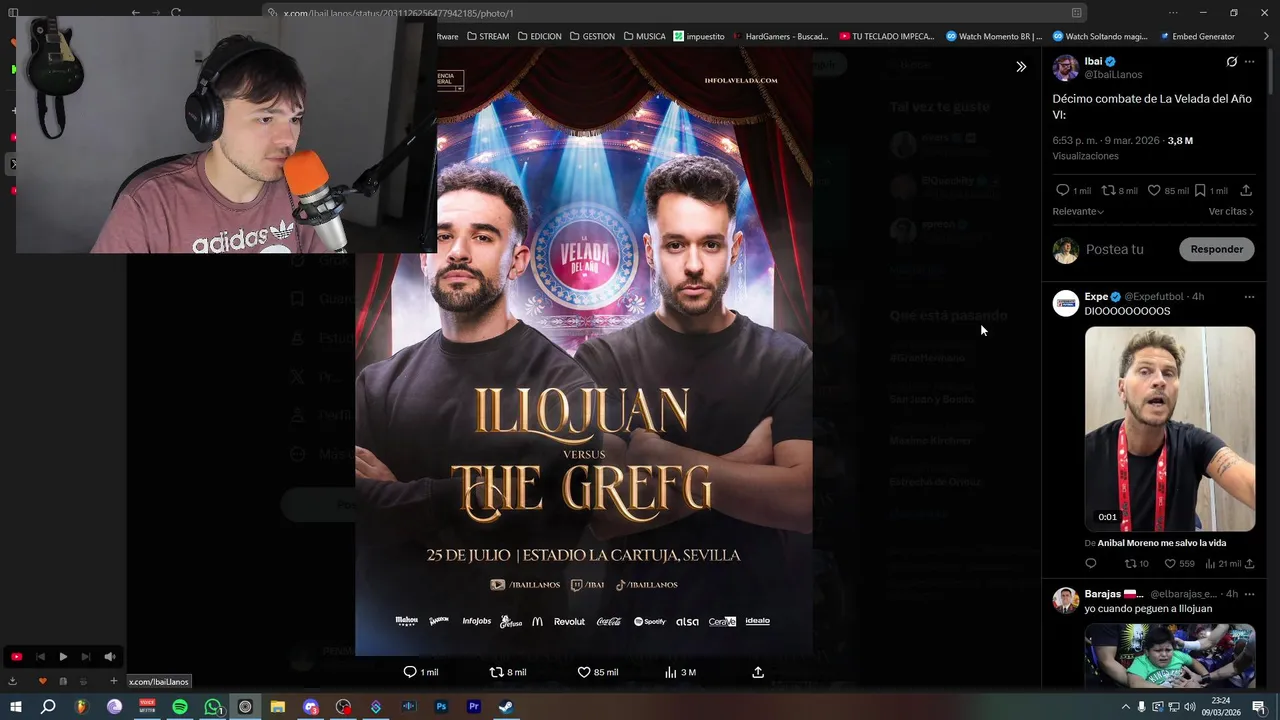Open the Ver citas link
Image resolution: width=1280 pixels, height=720 pixels.
(1231, 212)
